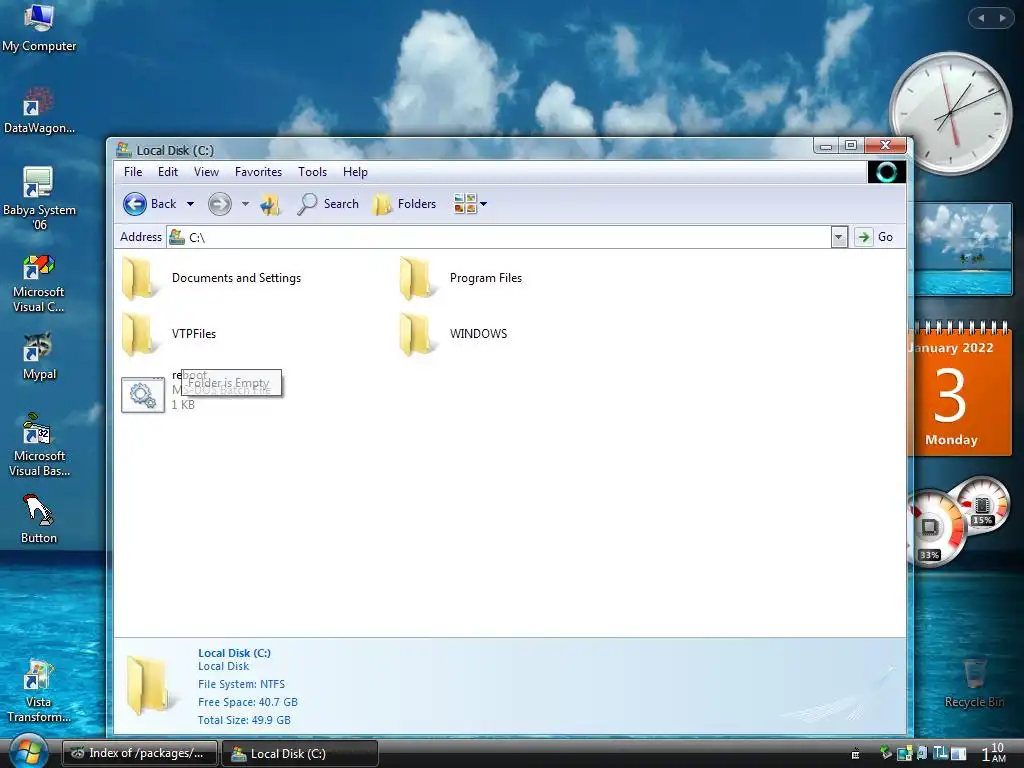Click the TL tray icon

[940, 753]
